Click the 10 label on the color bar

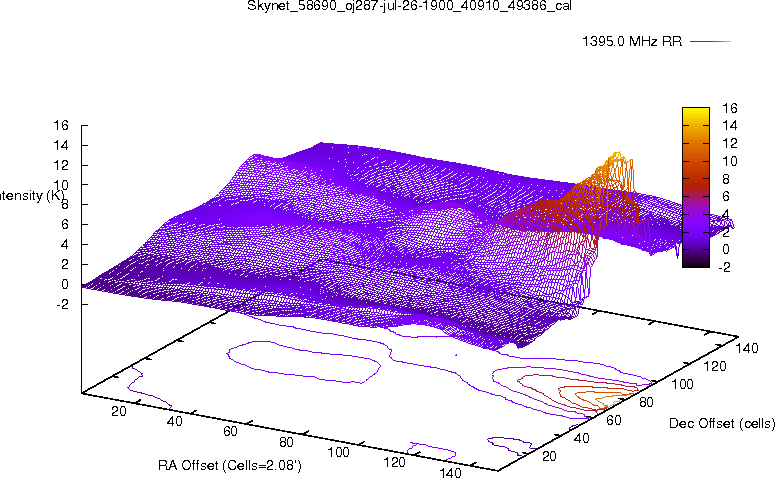730,161
